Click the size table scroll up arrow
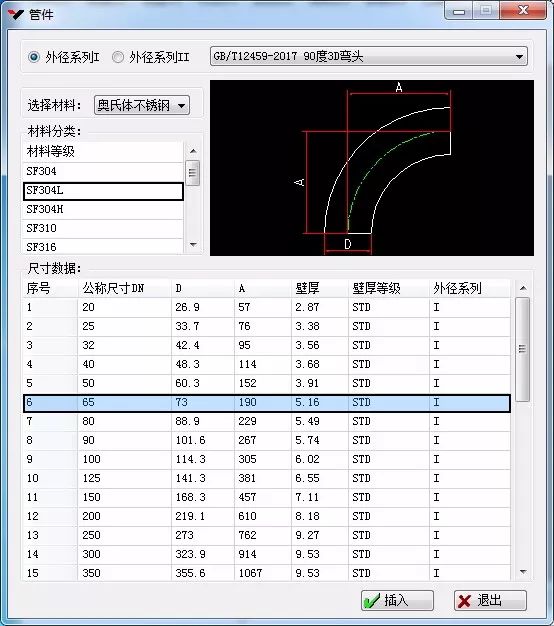Viewport: 554px width, 626px height. click(x=523, y=288)
